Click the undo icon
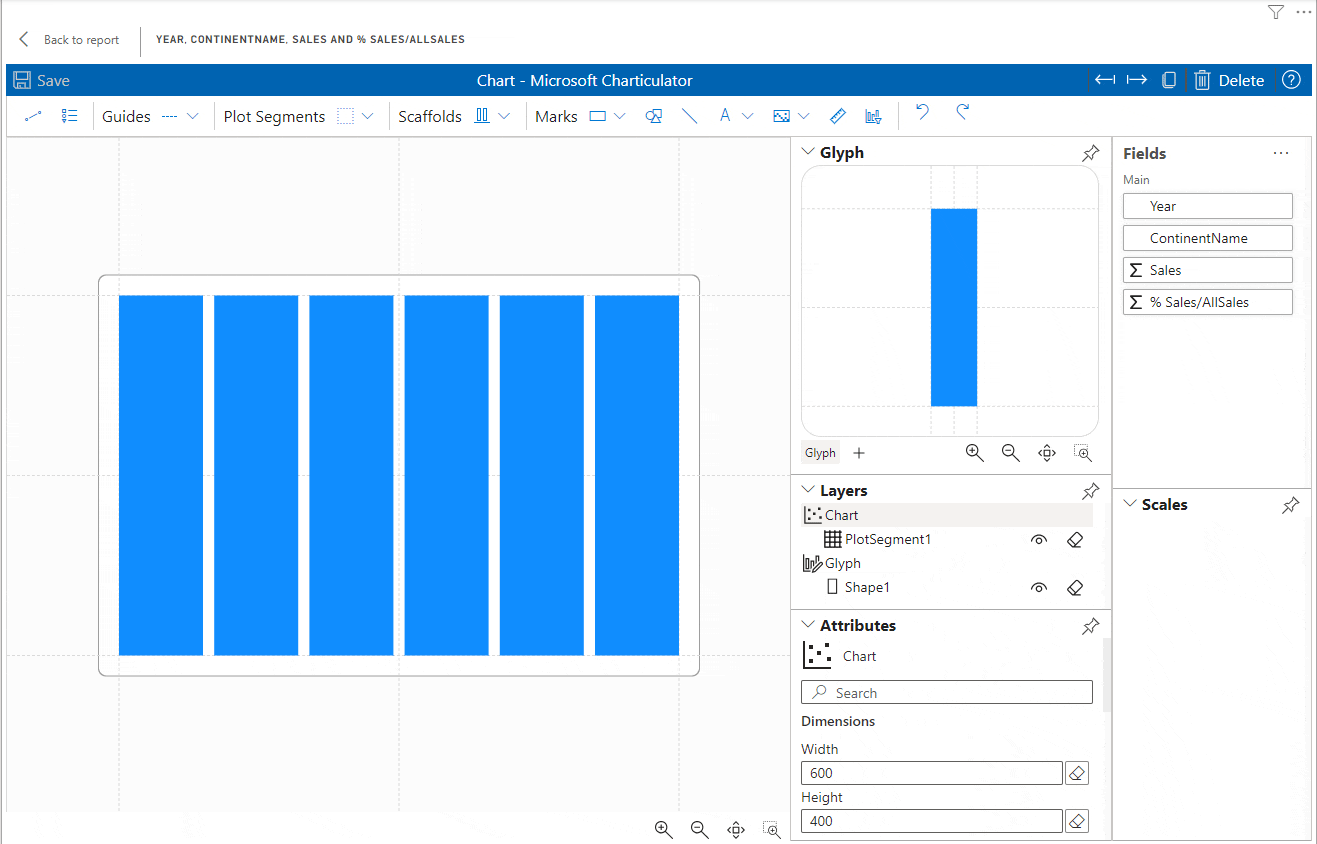This screenshot has width=1317, height=844. click(x=921, y=115)
